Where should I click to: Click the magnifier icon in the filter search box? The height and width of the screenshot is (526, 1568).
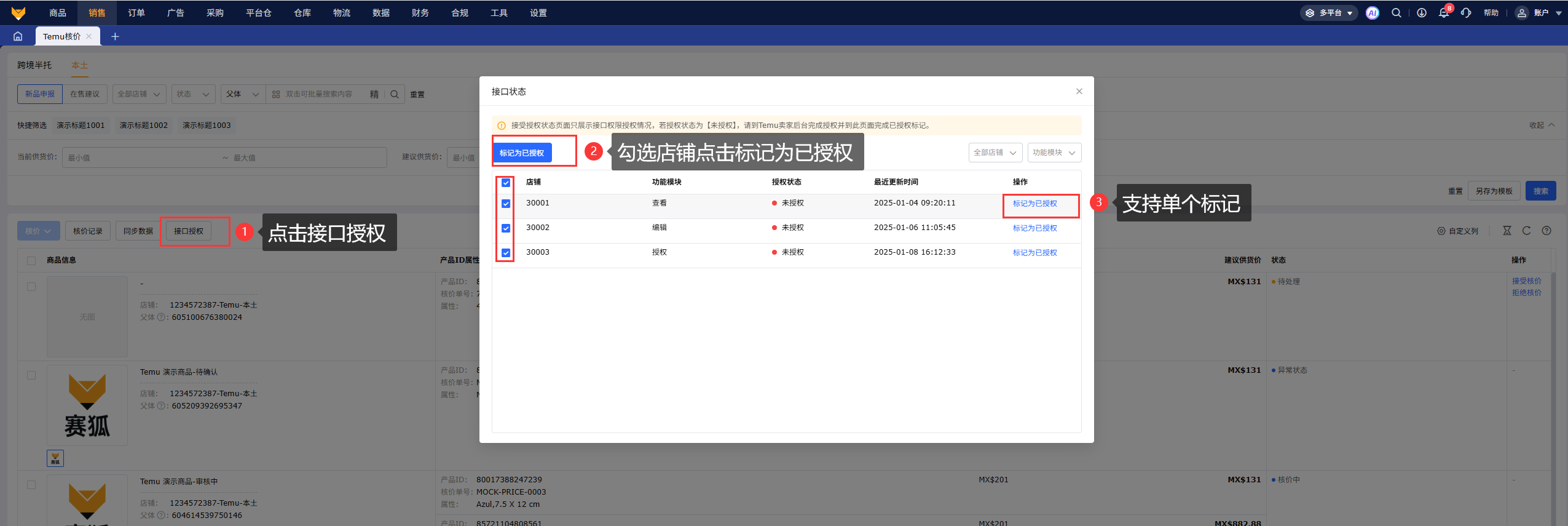pos(395,94)
